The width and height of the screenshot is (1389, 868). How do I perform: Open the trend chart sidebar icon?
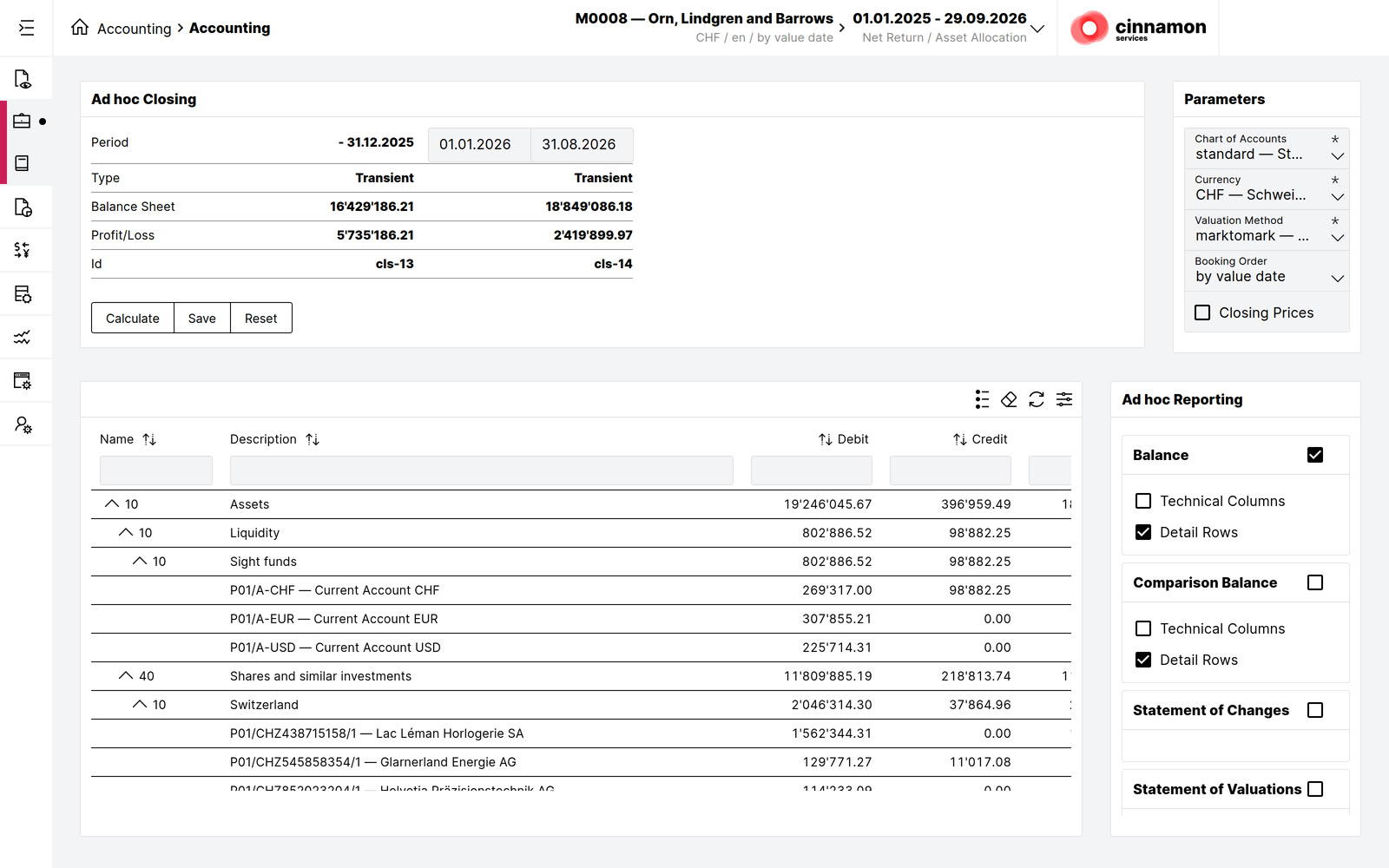23,337
